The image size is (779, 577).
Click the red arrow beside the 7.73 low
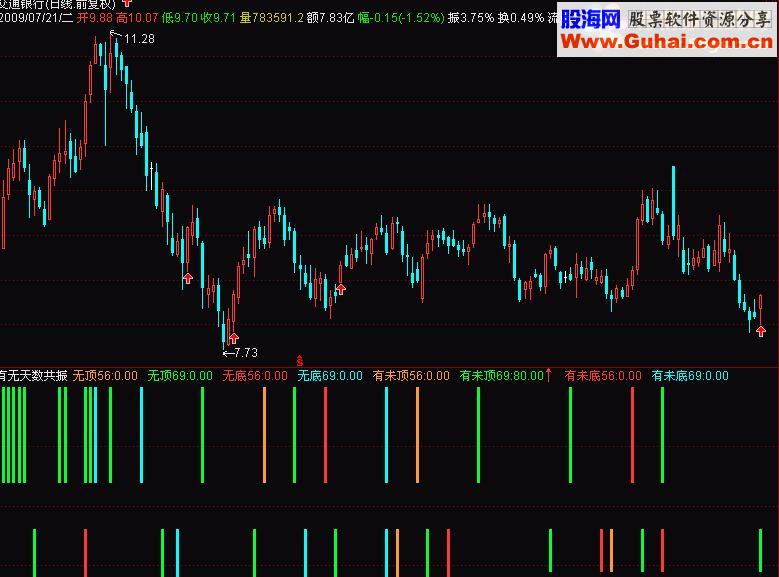coord(234,338)
